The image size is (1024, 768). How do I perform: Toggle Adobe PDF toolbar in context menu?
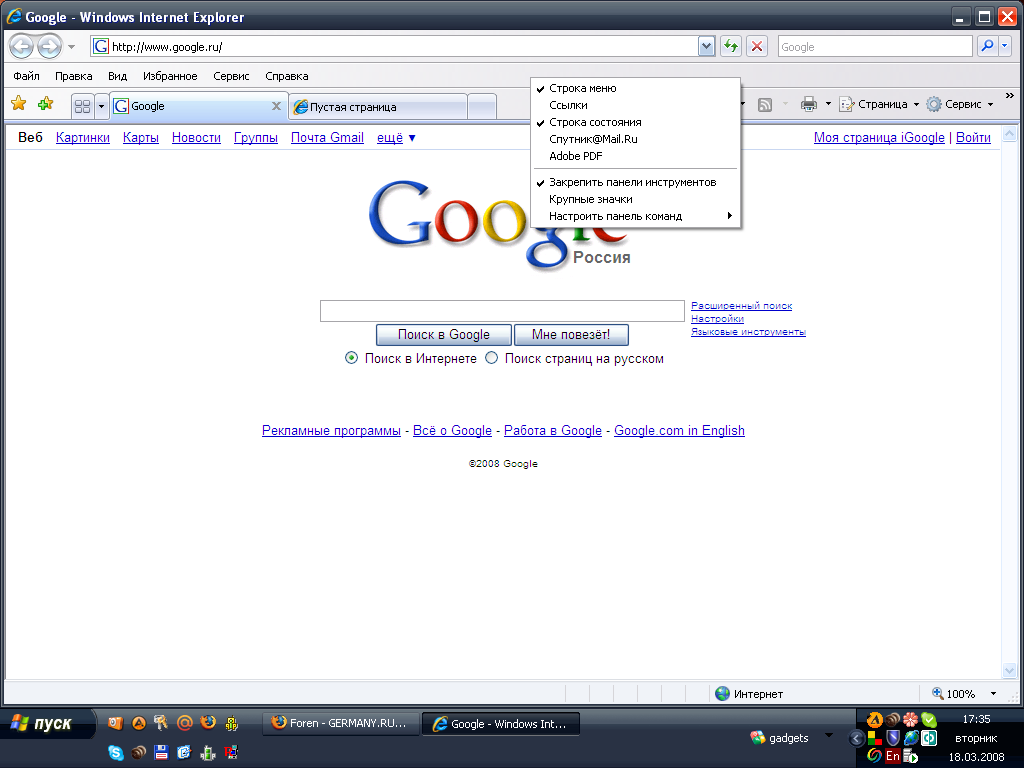click(x=635, y=156)
